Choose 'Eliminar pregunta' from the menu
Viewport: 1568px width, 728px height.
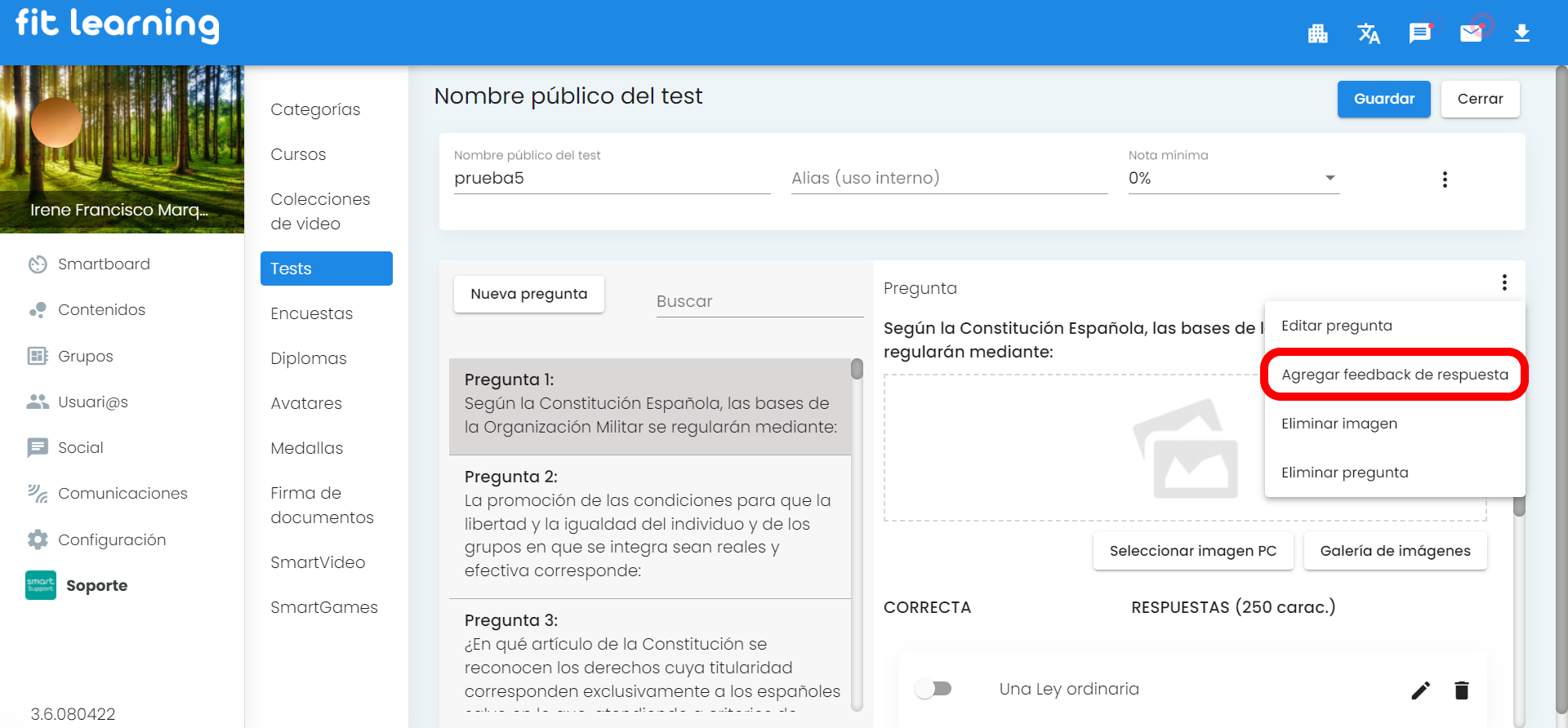tap(1344, 473)
